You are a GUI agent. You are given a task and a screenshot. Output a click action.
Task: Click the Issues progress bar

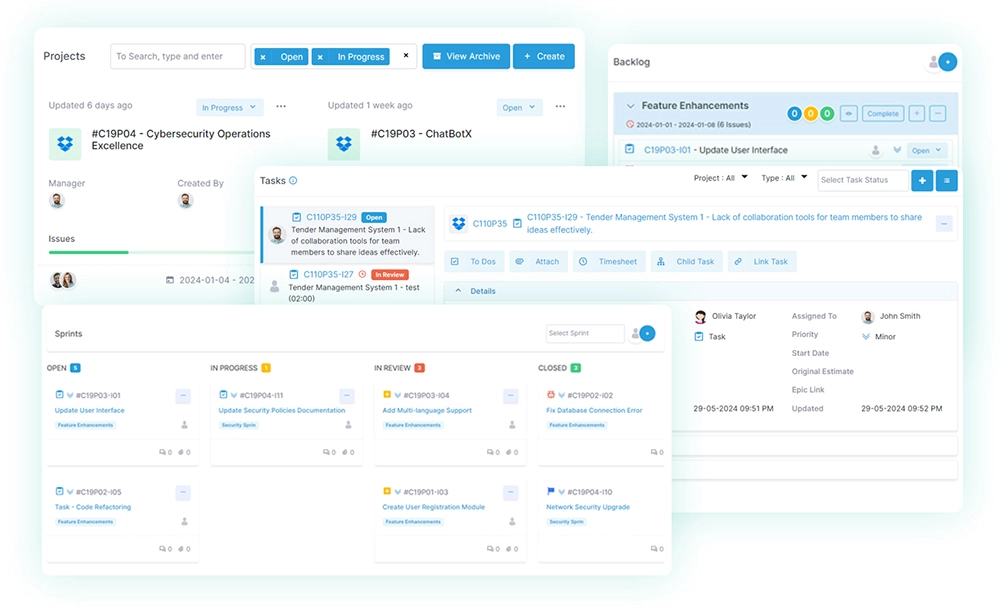click(90, 252)
